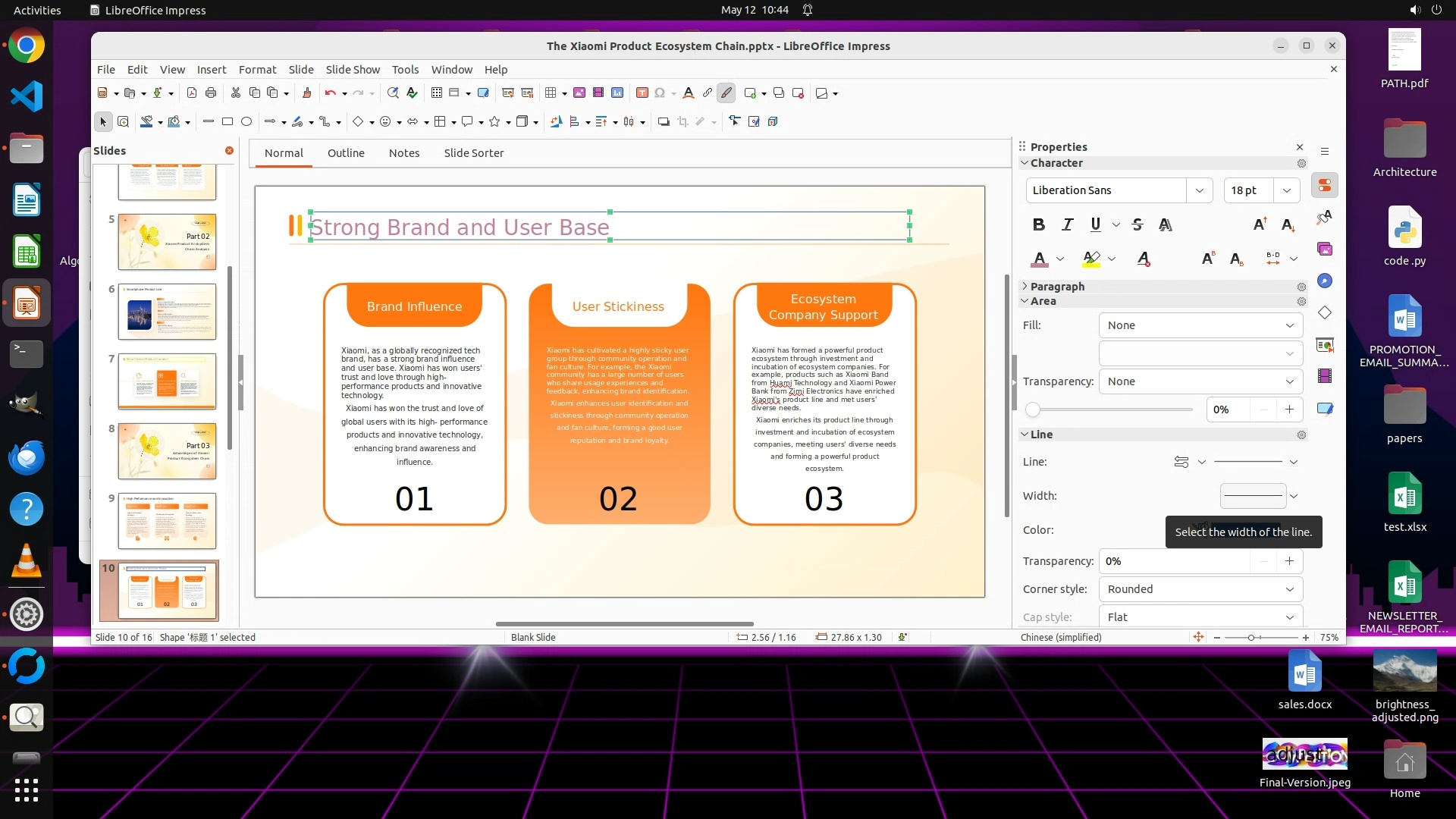The image size is (1456, 819).
Task: Switch to the Outline view tab
Action: pos(346,153)
